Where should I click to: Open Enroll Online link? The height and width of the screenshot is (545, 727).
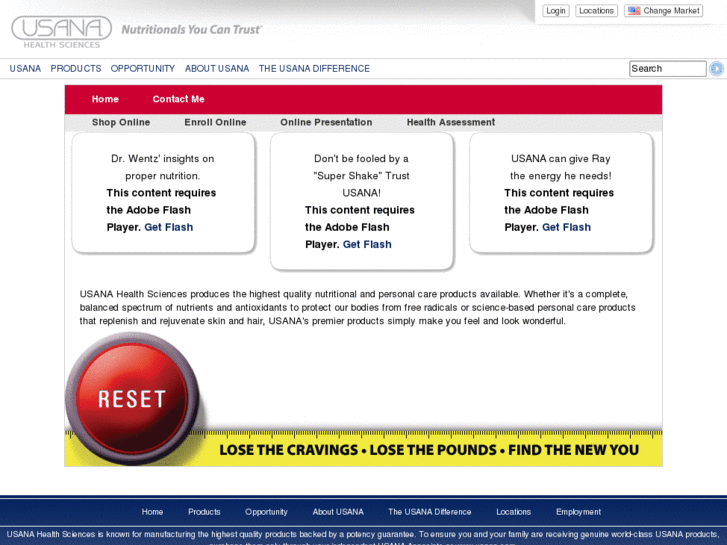tap(215, 122)
